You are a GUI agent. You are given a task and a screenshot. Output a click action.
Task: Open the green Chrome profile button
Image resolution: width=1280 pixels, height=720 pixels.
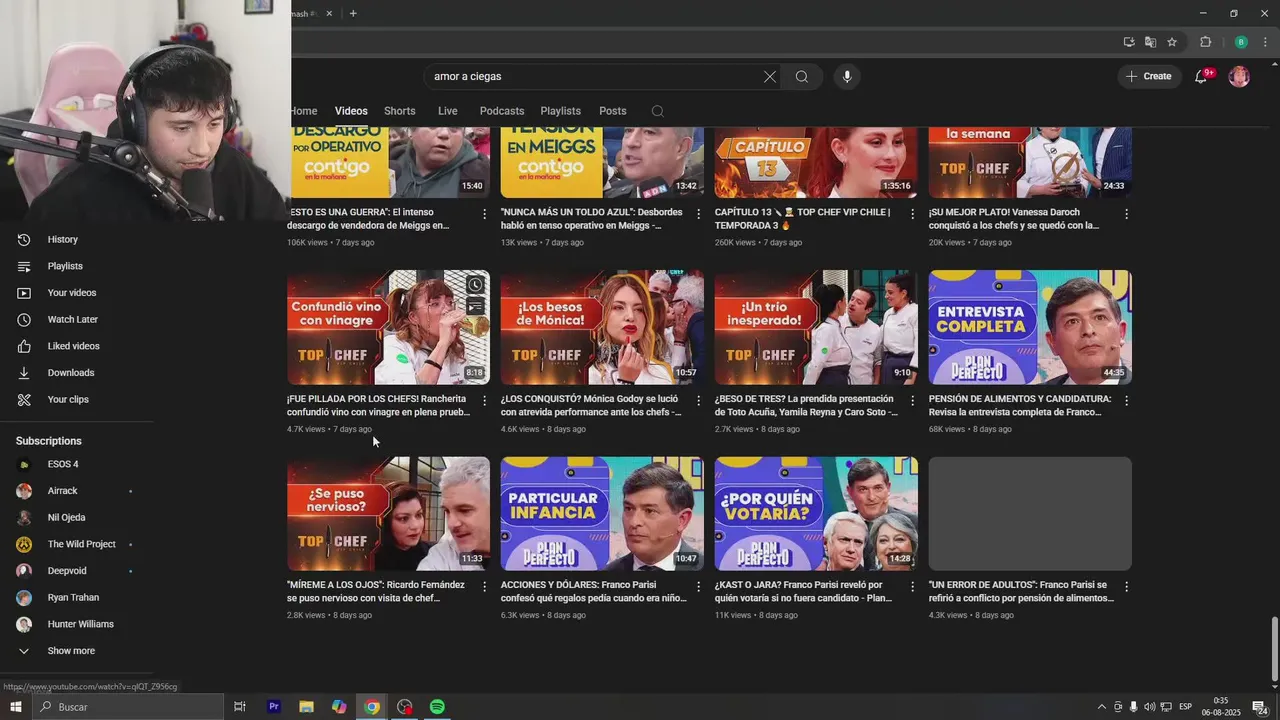click(x=1241, y=42)
